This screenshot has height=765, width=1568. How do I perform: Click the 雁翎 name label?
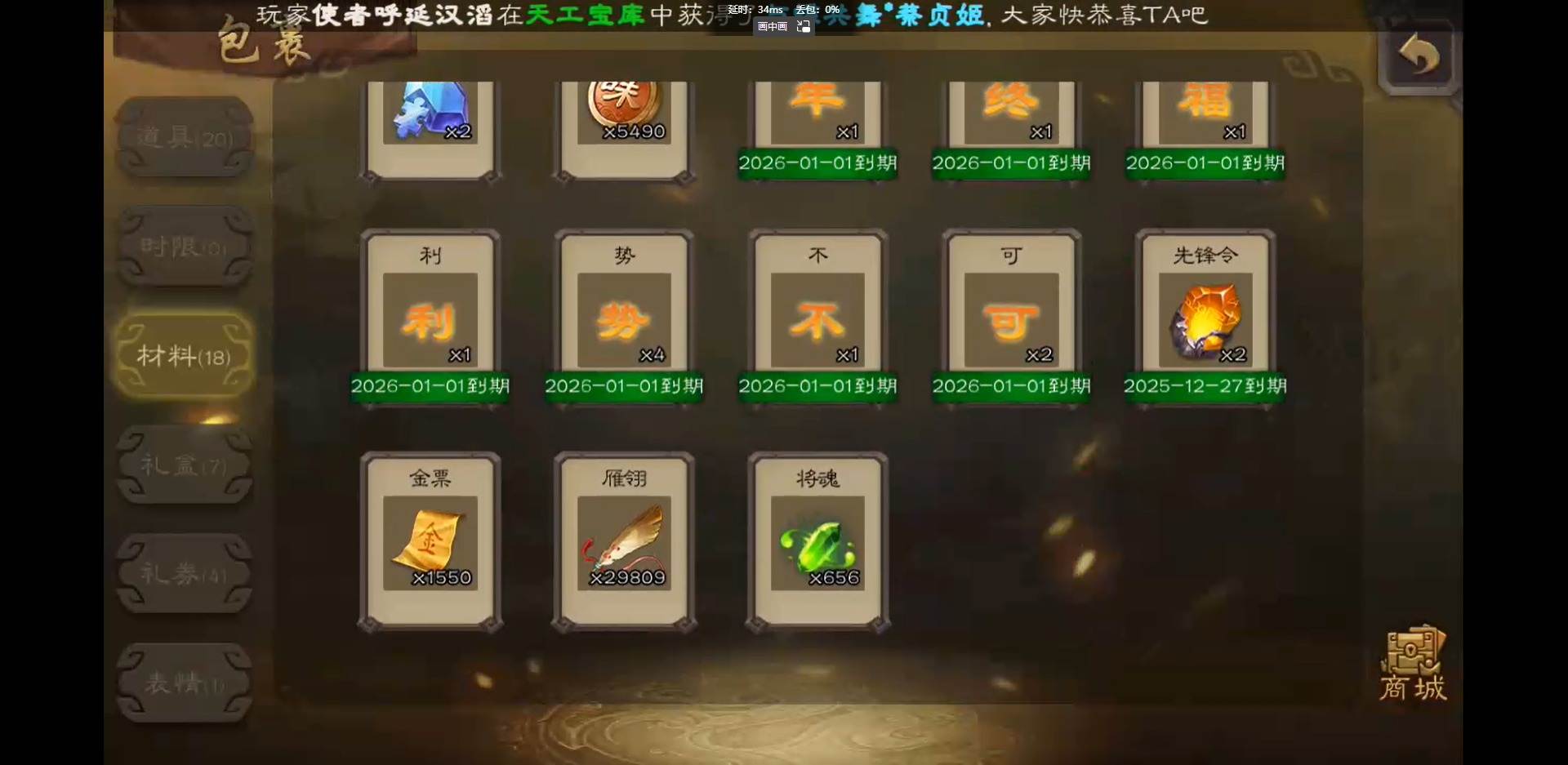[624, 478]
